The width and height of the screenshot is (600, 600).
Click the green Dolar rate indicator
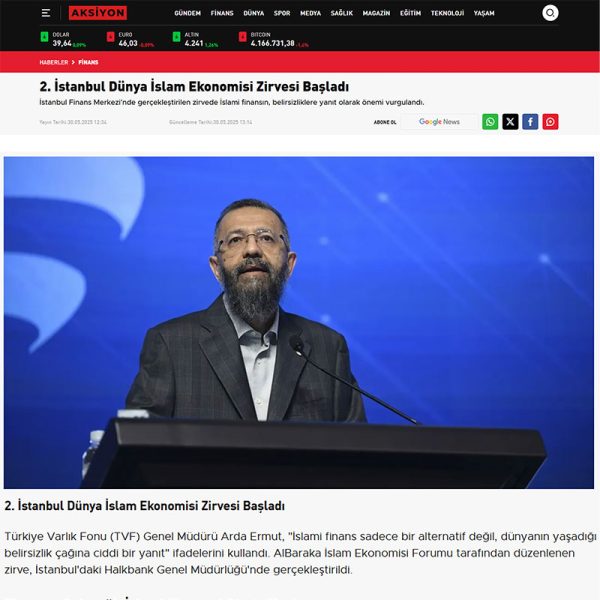pyautogui.click(x=45, y=37)
